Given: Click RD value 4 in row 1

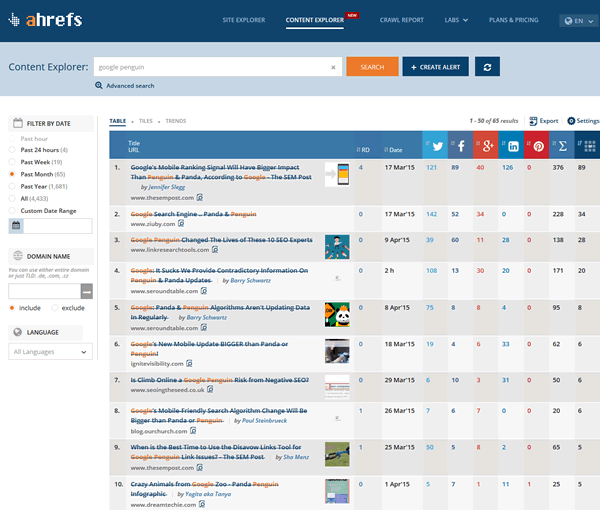Looking at the screenshot, I should click(x=360, y=167).
